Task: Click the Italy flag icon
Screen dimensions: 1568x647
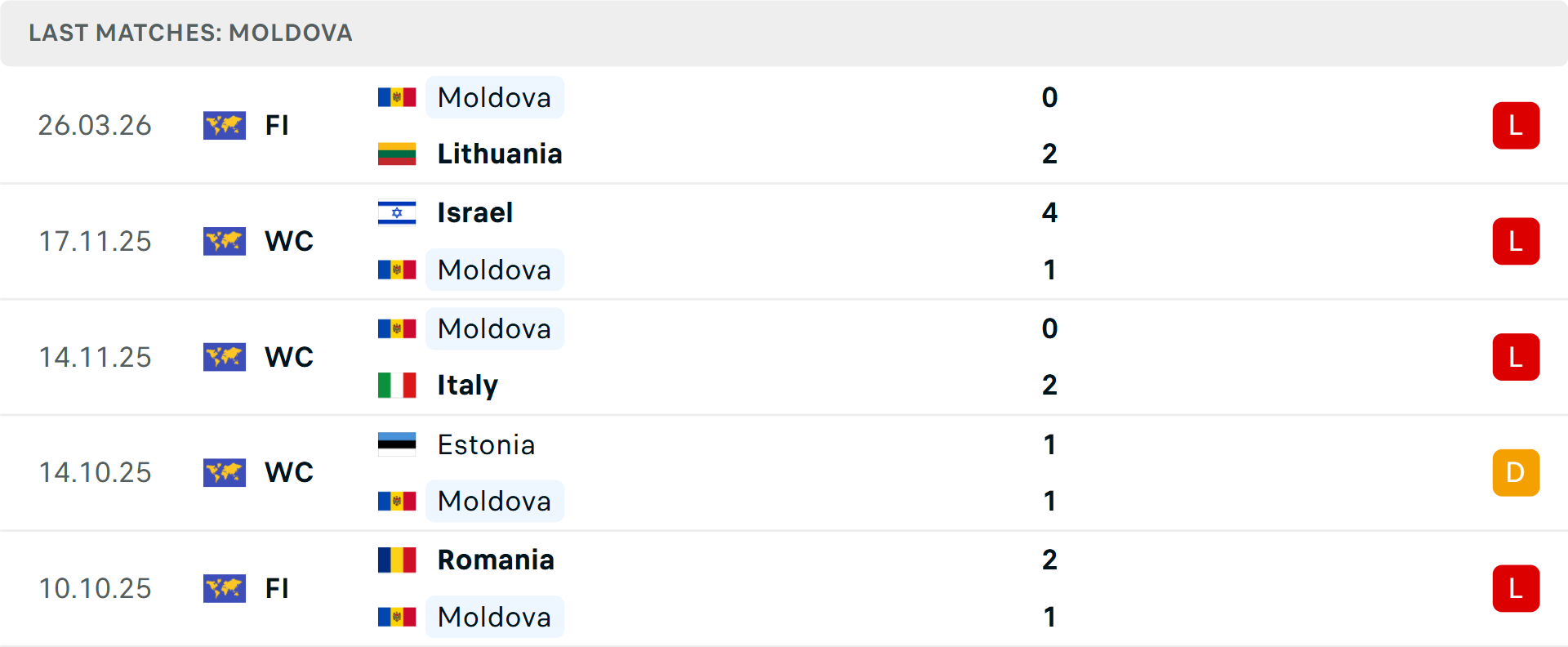Action: [397, 385]
